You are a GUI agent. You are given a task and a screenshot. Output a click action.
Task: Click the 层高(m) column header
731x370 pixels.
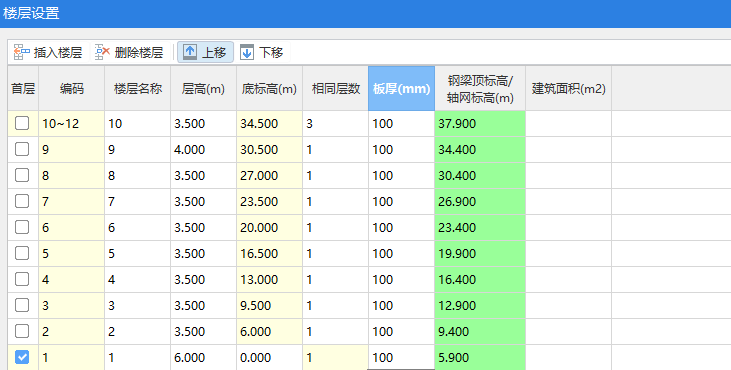(203, 89)
